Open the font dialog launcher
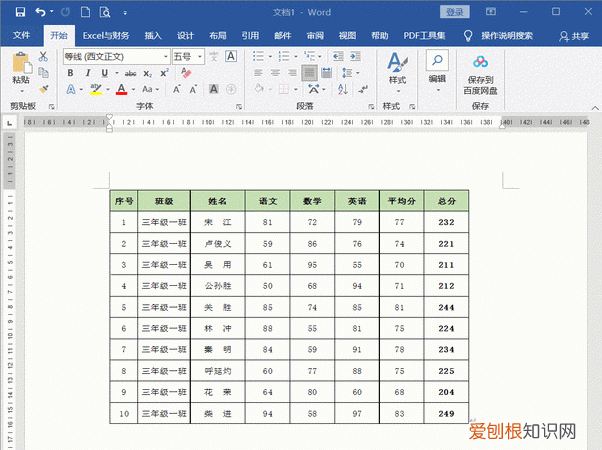Screen dimensions: 602x450 click(x=239, y=106)
